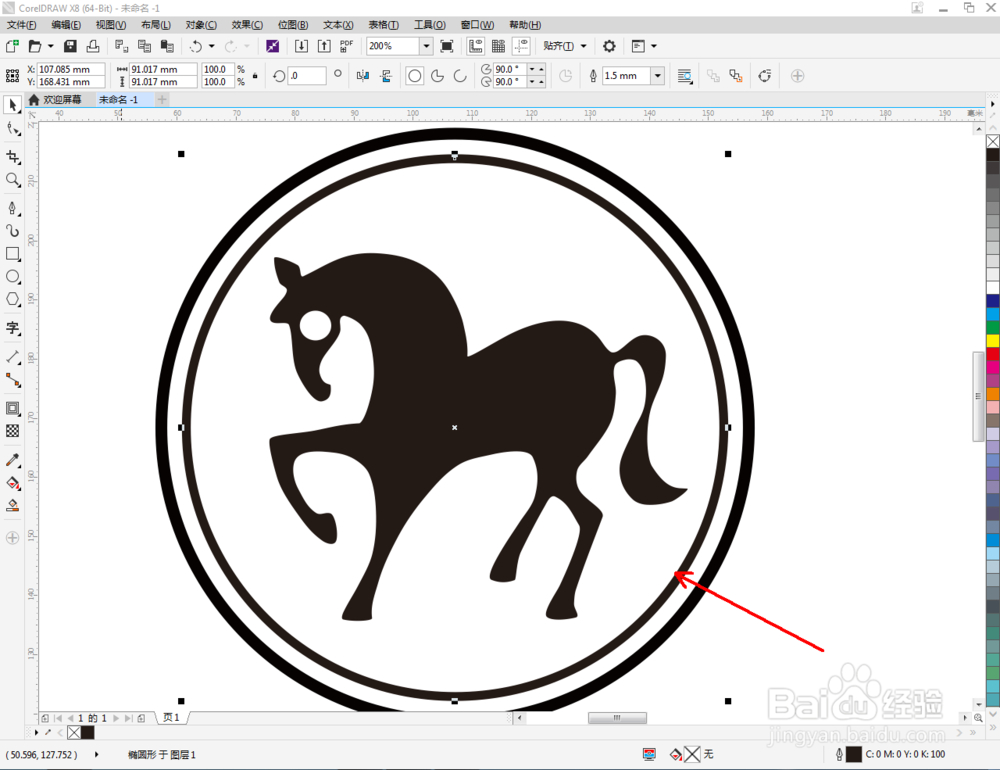Choose the Arc shape type

click(460, 76)
